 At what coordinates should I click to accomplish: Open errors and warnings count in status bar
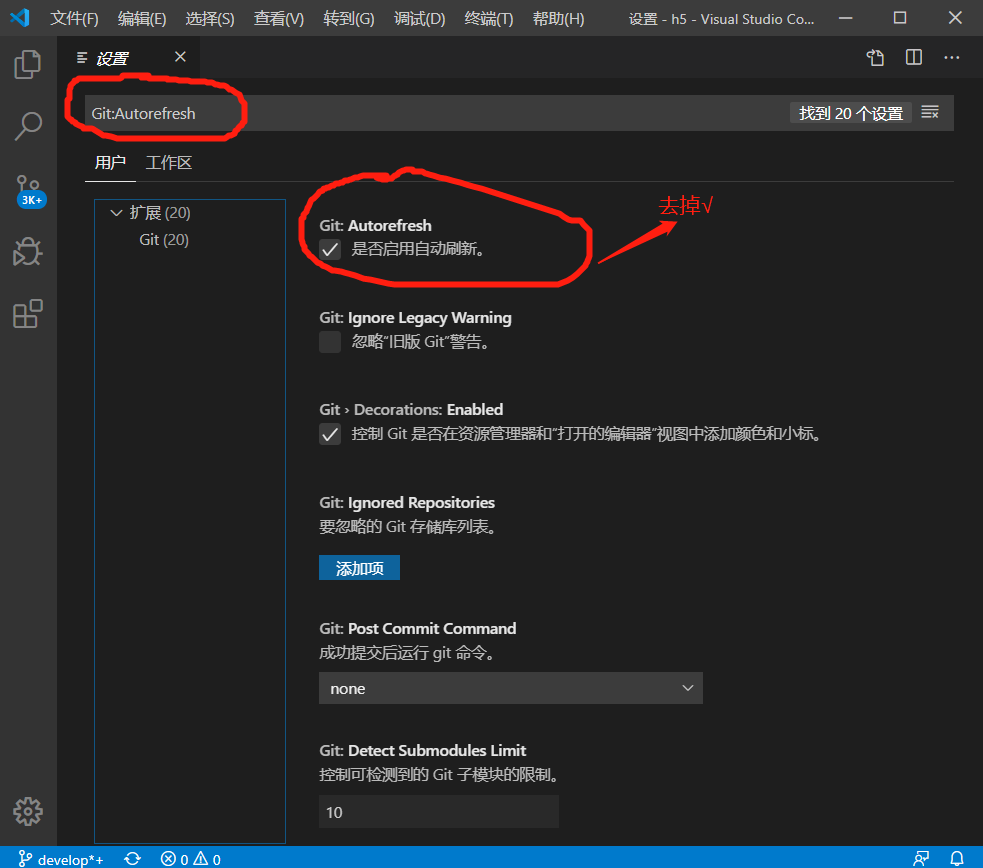click(x=191, y=859)
